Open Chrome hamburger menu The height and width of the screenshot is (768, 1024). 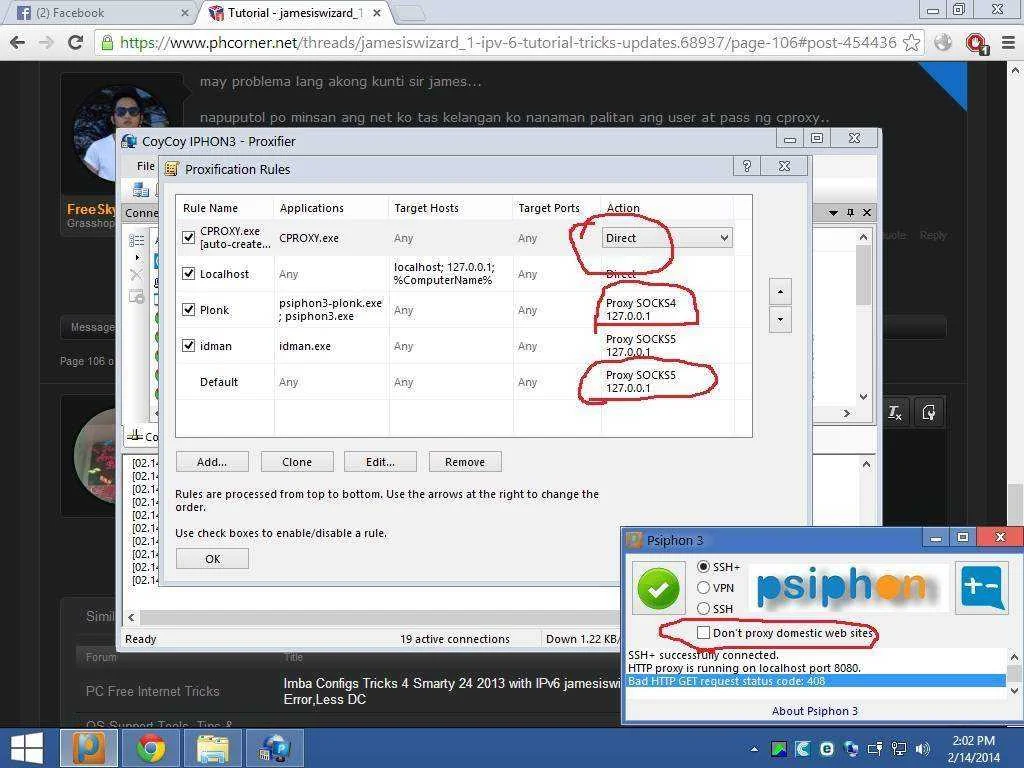point(1008,43)
